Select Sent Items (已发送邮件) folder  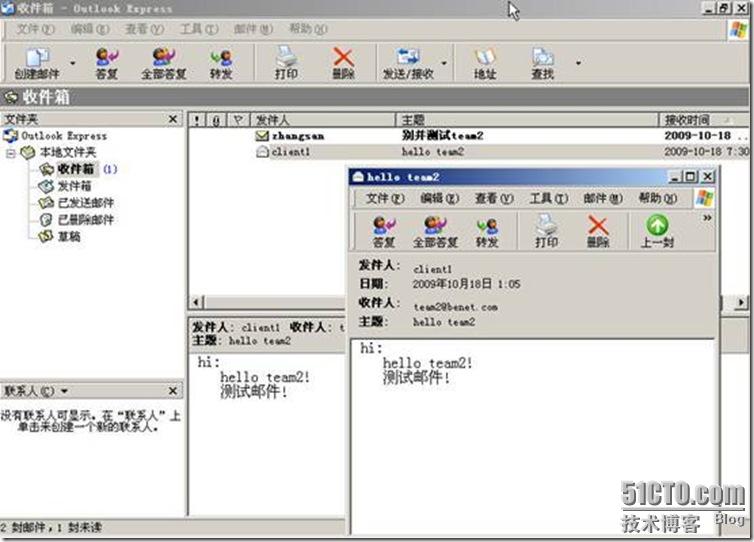click(x=86, y=202)
